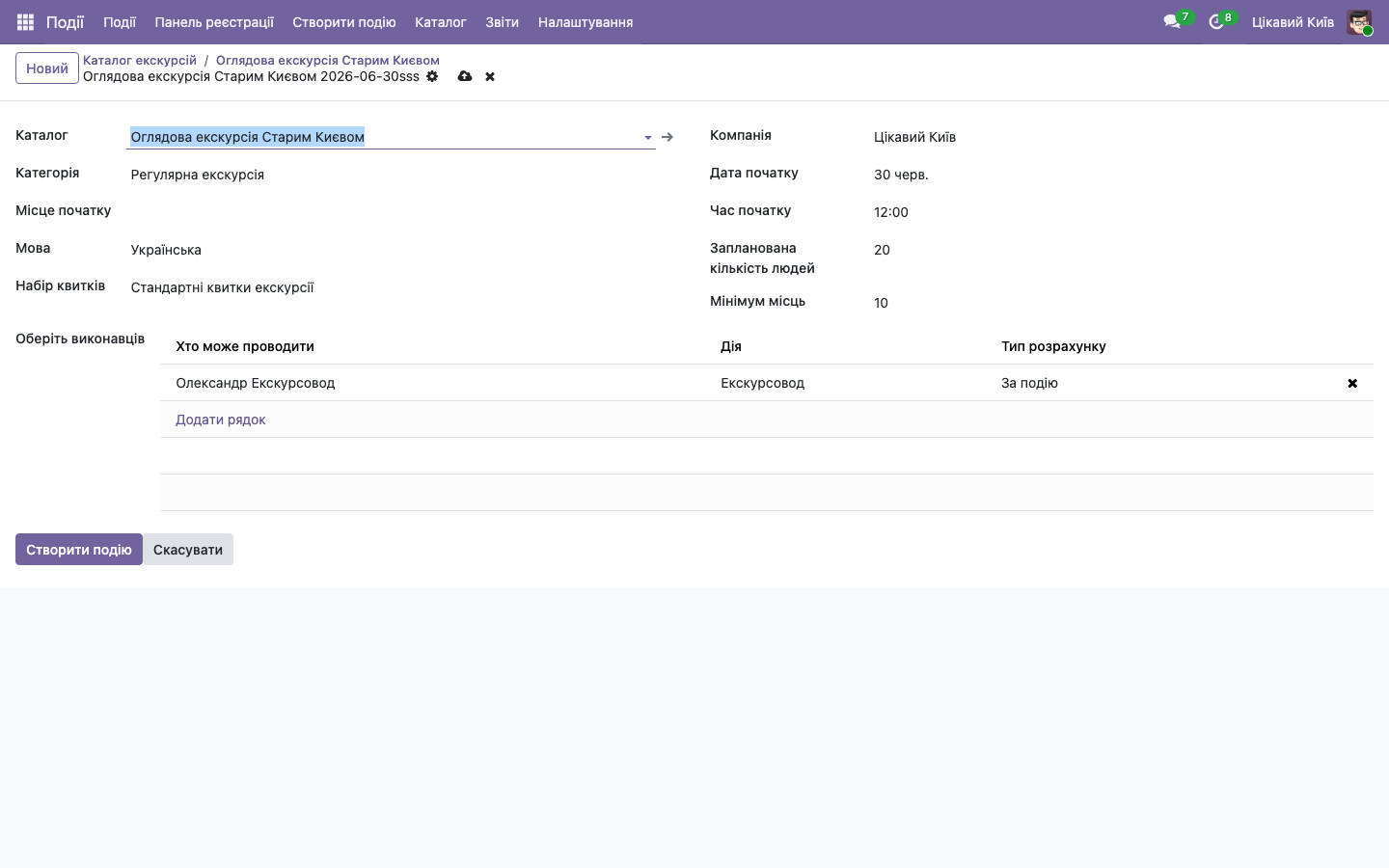Go to Каталог екскурсій breadcrumb

pyautogui.click(x=140, y=60)
